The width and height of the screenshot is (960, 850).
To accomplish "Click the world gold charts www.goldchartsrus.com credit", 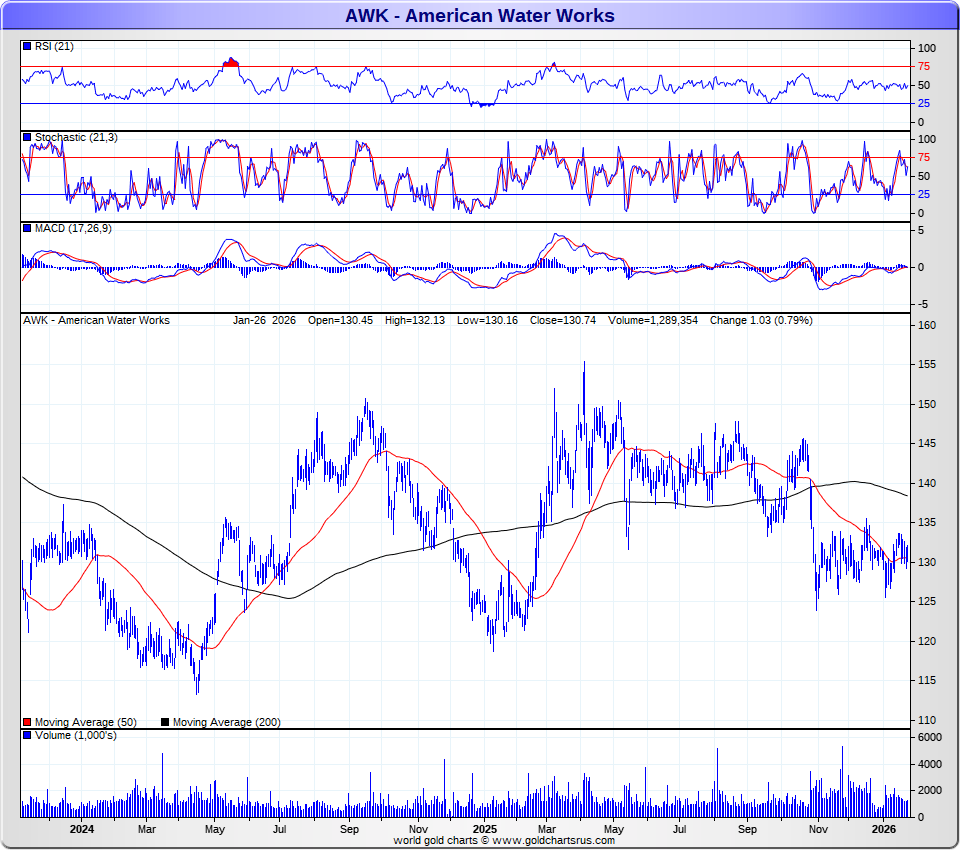I will pos(504,840).
